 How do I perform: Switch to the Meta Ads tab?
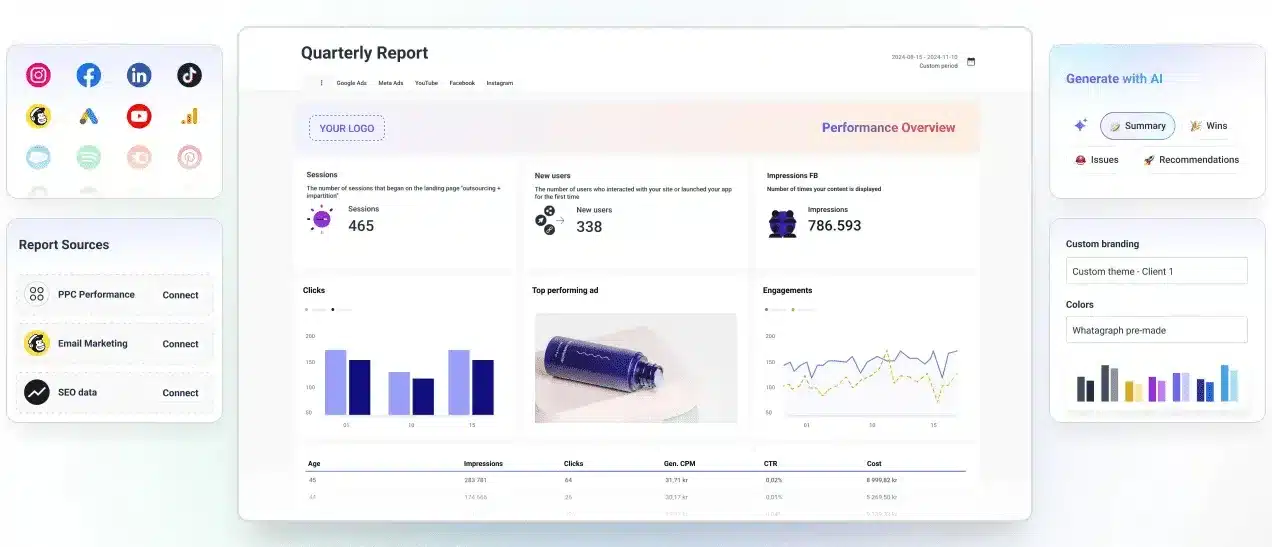click(x=391, y=83)
